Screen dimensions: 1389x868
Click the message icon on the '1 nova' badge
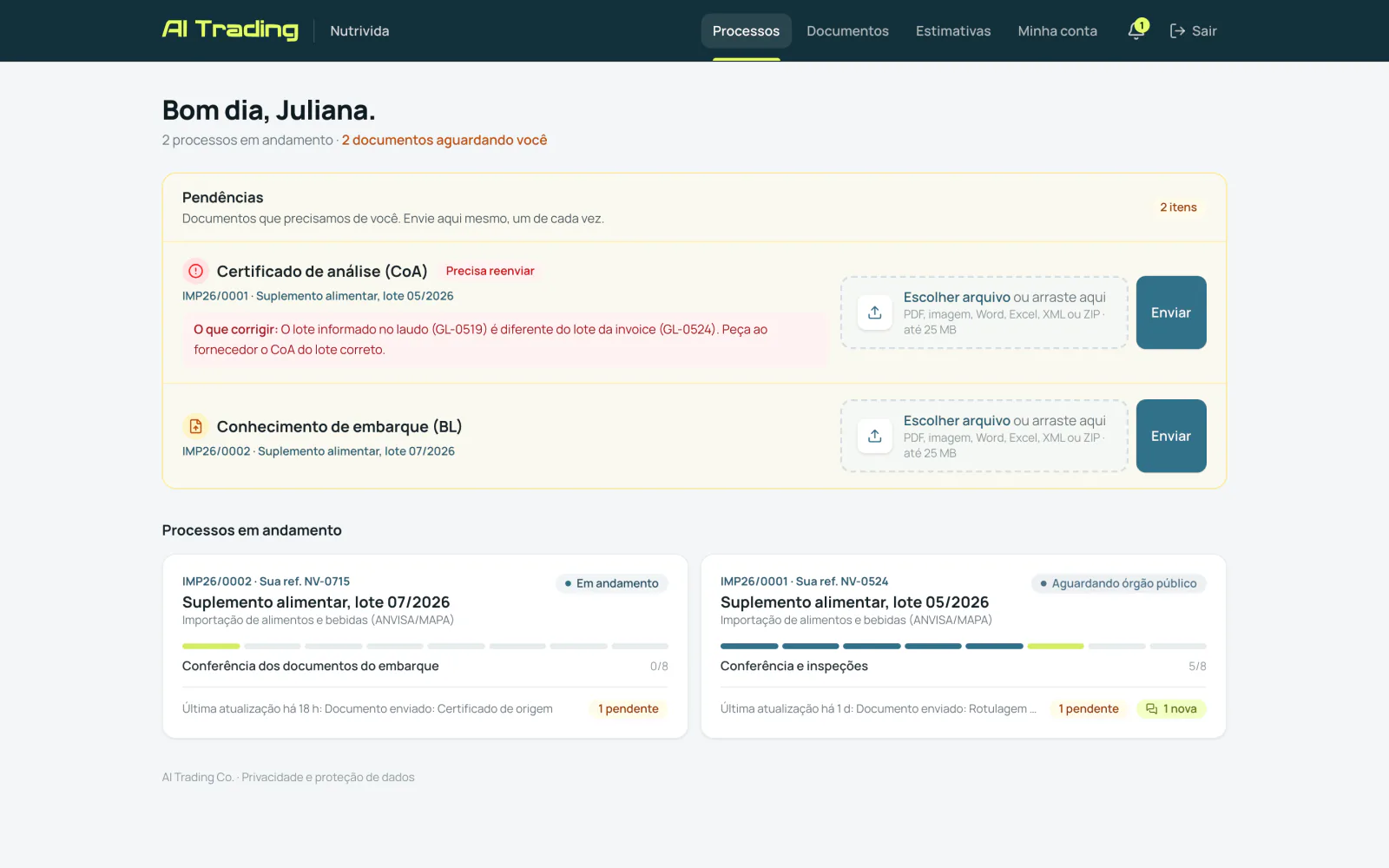(1152, 709)
